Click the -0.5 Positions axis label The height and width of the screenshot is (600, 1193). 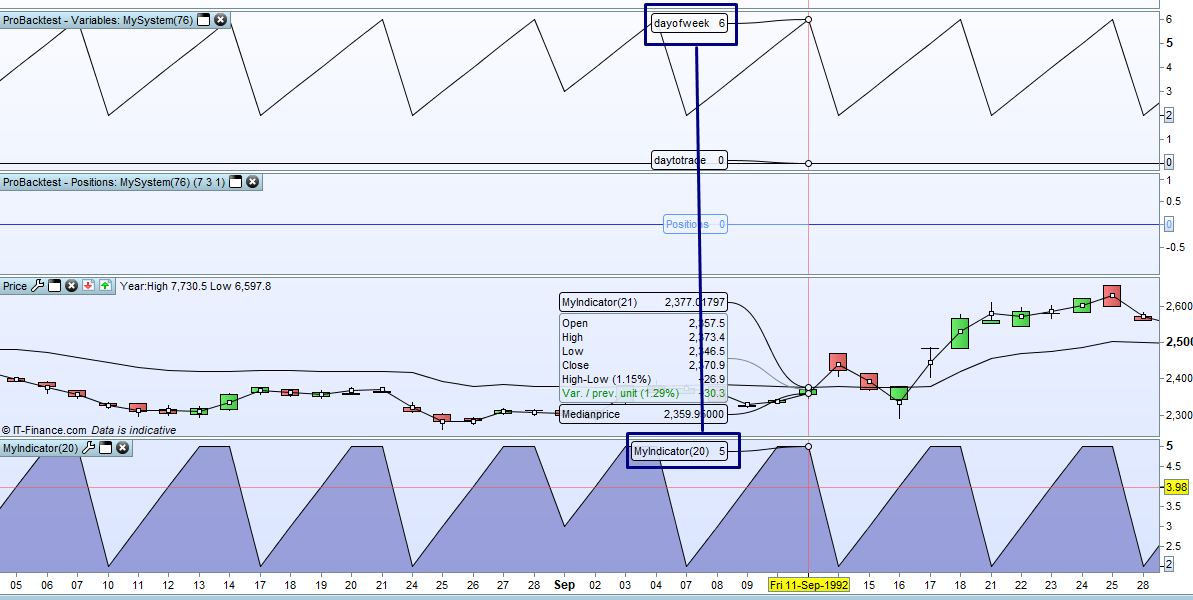(x=1176, y=246)
